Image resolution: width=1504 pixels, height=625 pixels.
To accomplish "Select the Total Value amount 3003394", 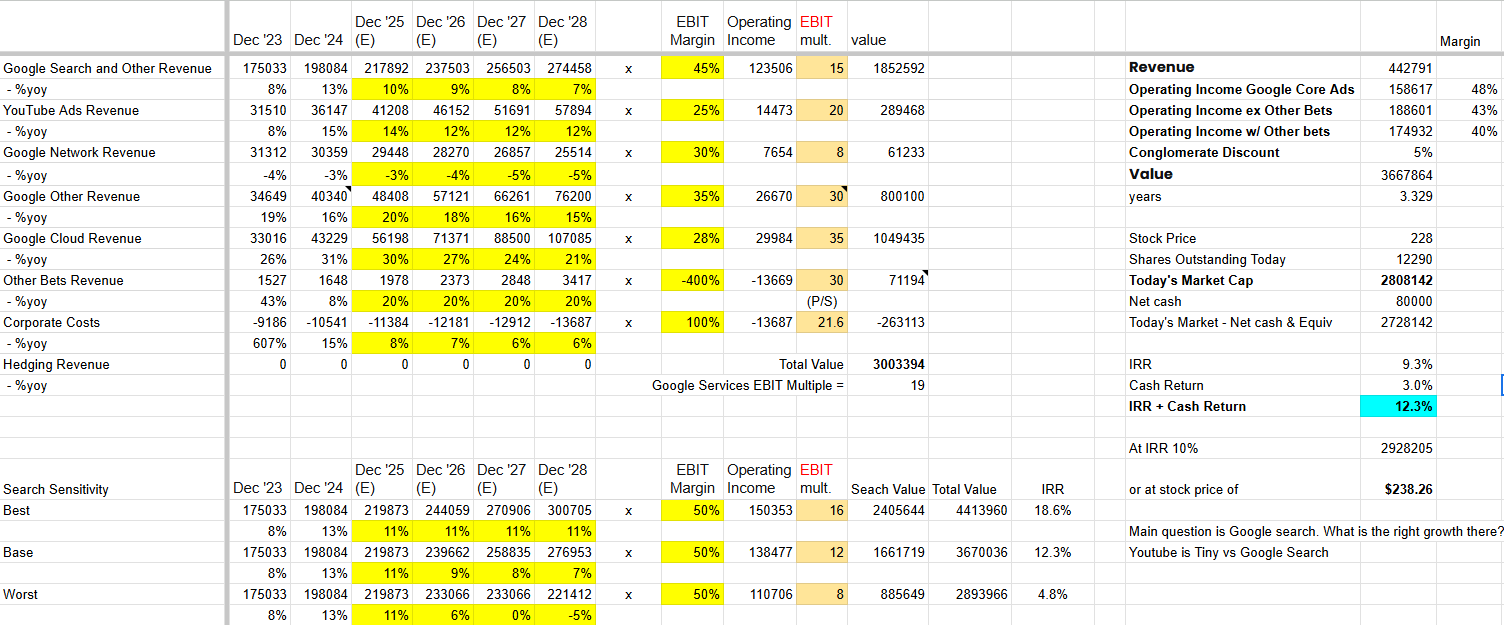I will (x=888, y=364).
